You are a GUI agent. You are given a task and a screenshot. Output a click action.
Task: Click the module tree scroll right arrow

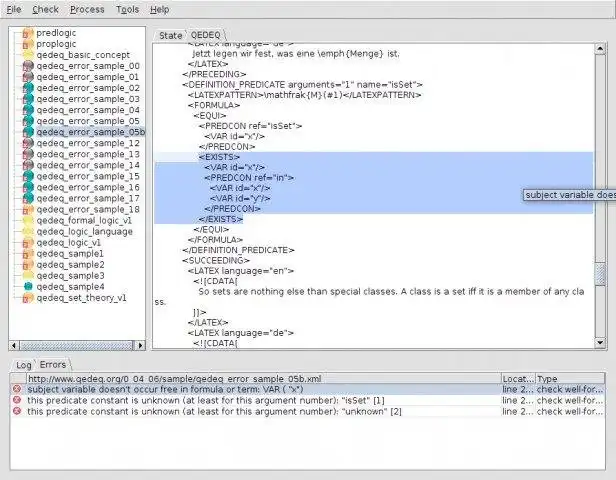[x=140, y=345]
